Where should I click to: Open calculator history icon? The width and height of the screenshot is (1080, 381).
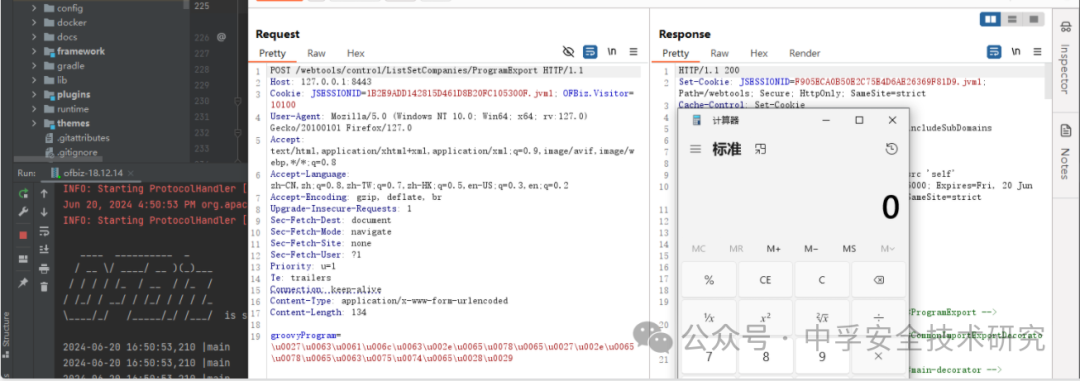pyautogui.click(x=891, y=149)
